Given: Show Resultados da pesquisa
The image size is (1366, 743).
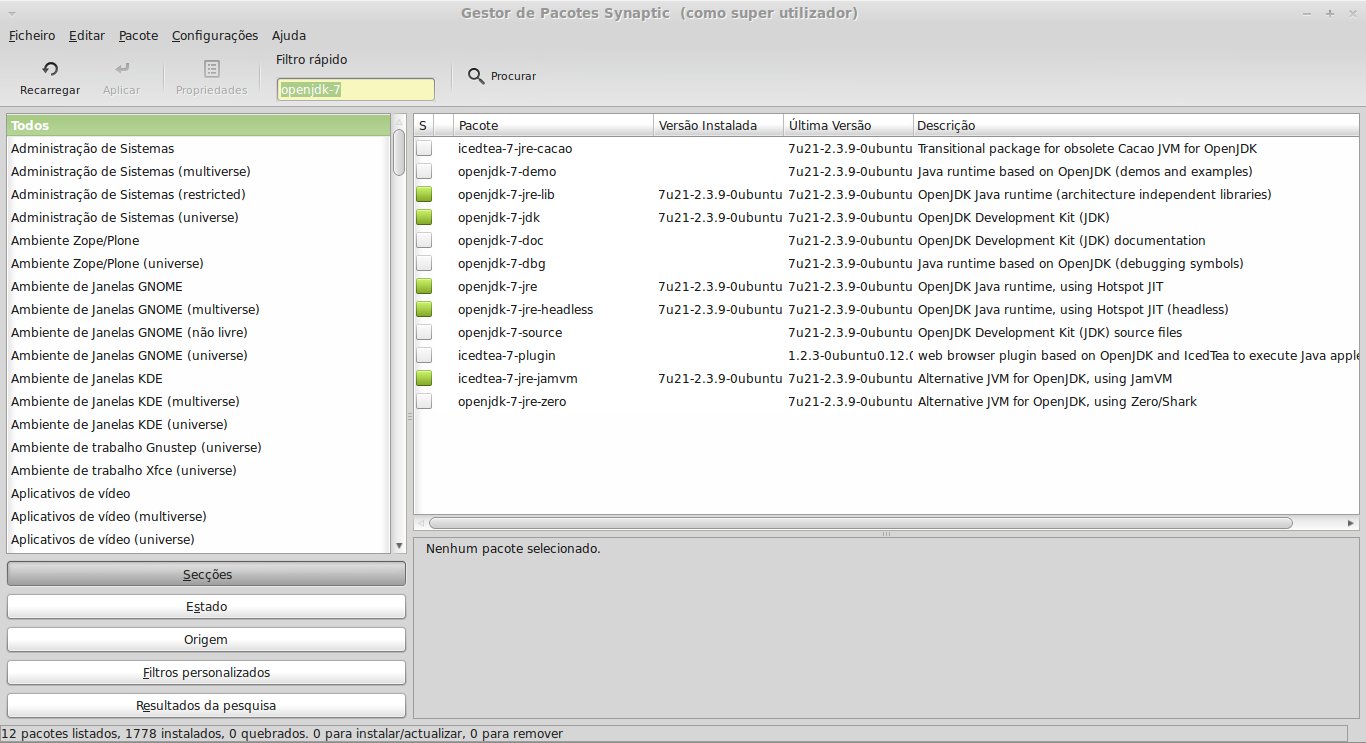Looking at the screenshot, I should (x=205, y=705).
